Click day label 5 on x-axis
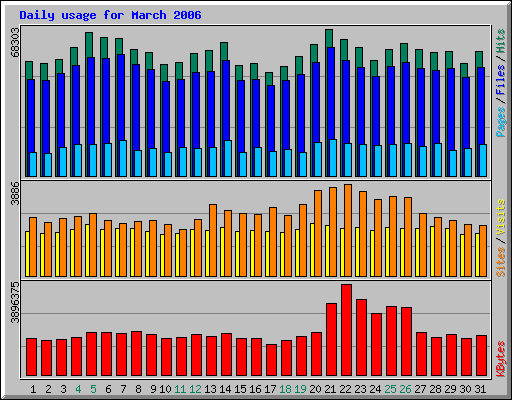512x400 pixels. (93, 389)
